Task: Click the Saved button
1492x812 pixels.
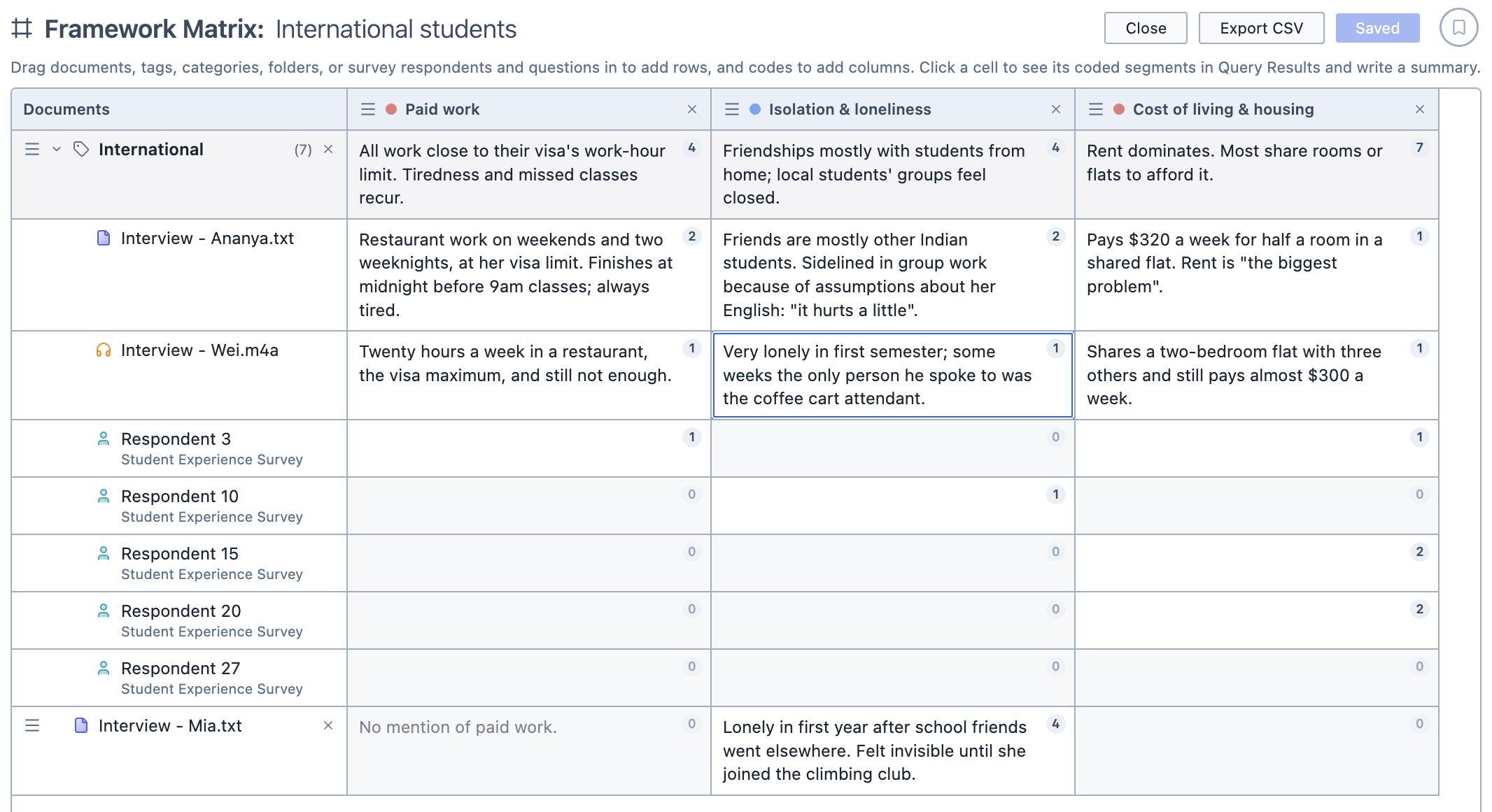Action: [1377, 28]
